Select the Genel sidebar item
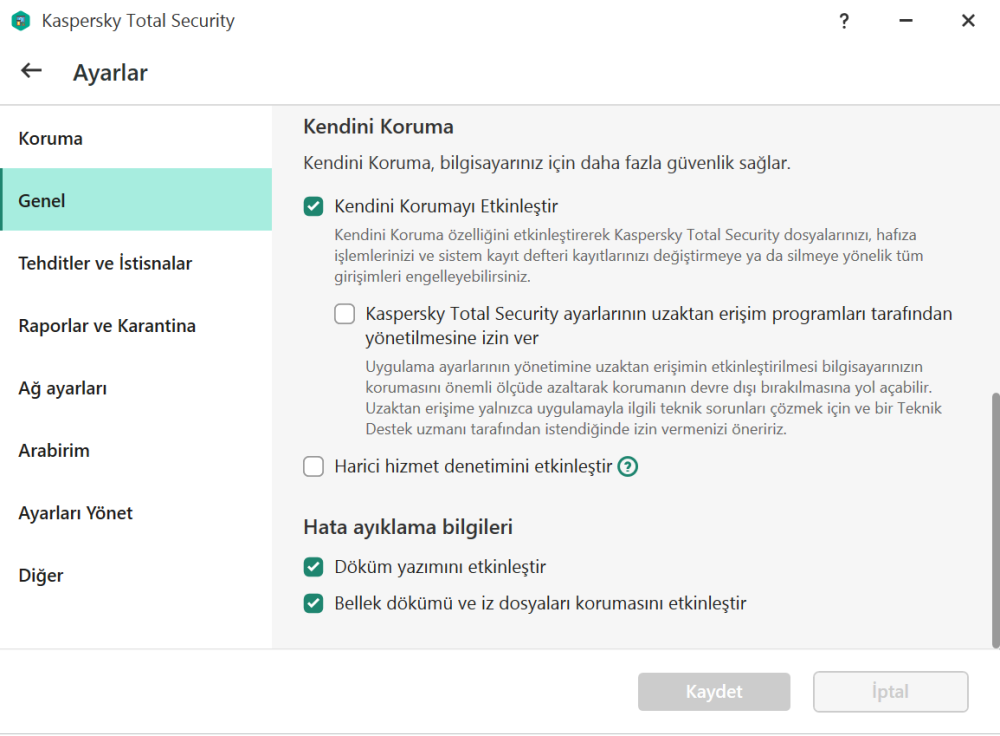Viewport: 1000px width, 736px height. [42, 201]
